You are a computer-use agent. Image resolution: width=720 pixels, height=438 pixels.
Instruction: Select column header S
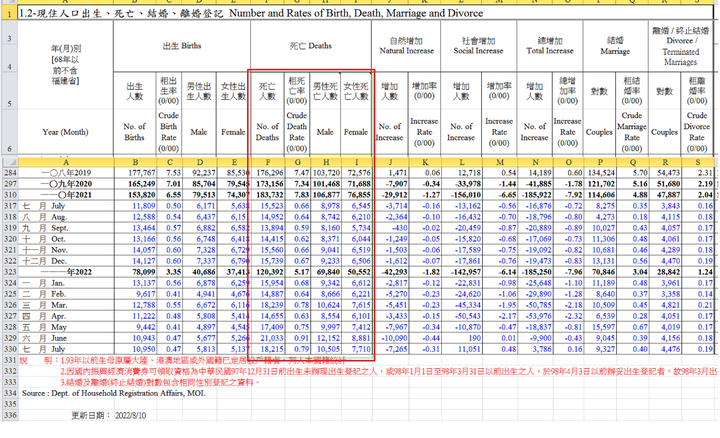pyautogui.click(x=698, y=162)
